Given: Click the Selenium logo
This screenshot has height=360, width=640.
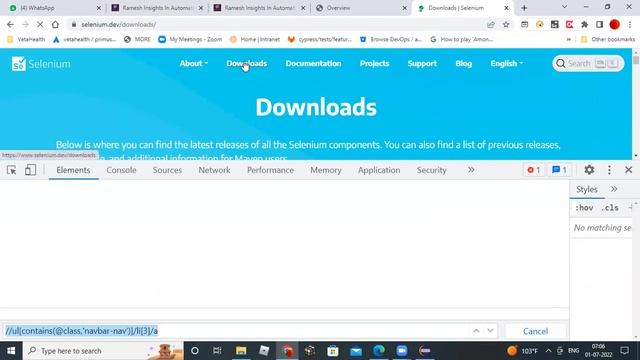Looking at the screenshot, I should click(x=41, y=64).
